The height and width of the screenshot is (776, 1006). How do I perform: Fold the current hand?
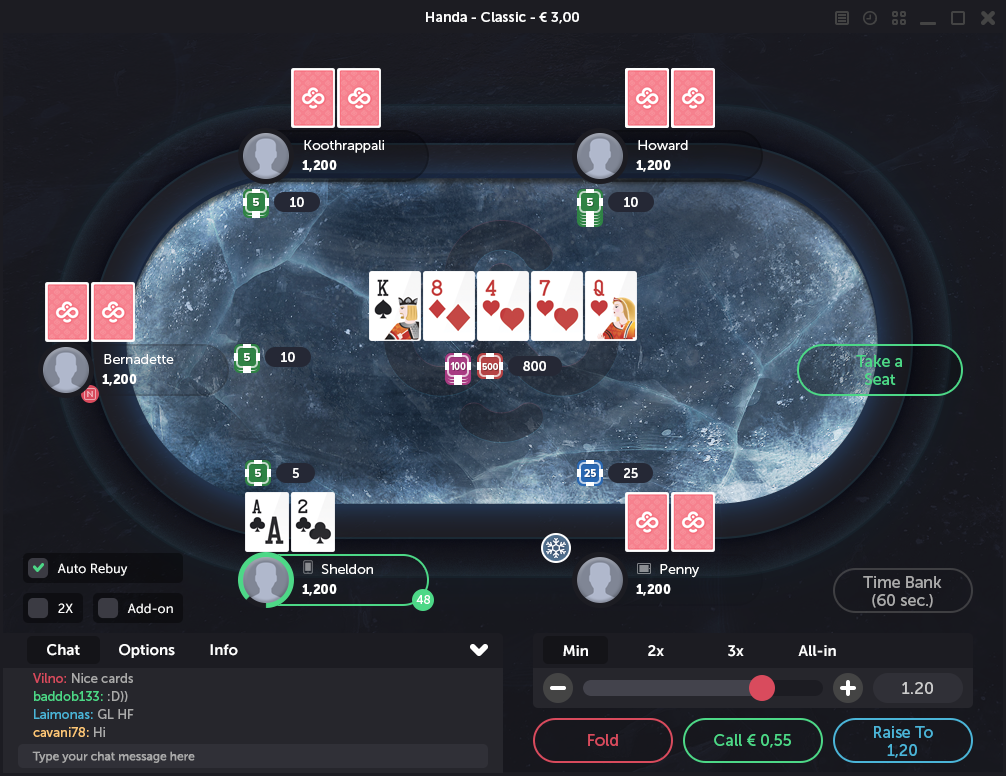(x=602, y=740)
